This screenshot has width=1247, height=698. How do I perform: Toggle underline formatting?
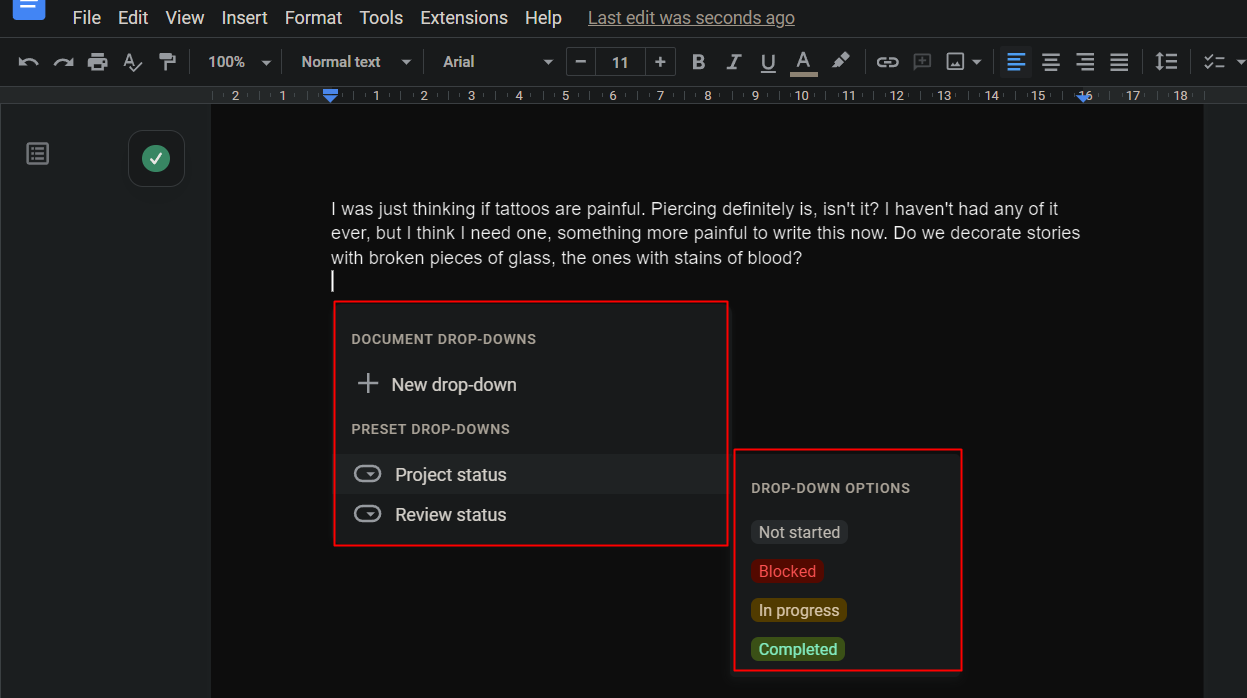click(x=768, y=63)
